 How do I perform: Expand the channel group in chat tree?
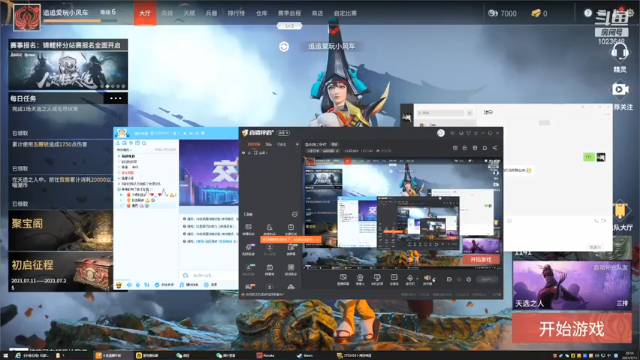[x=119, y=156]
